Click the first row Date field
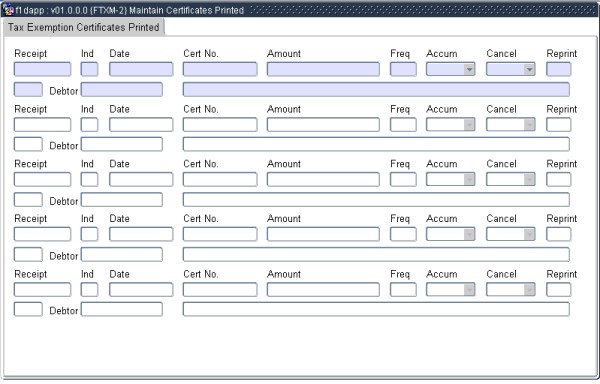This screenshot has width=600, height=384. tap(141, 69)
